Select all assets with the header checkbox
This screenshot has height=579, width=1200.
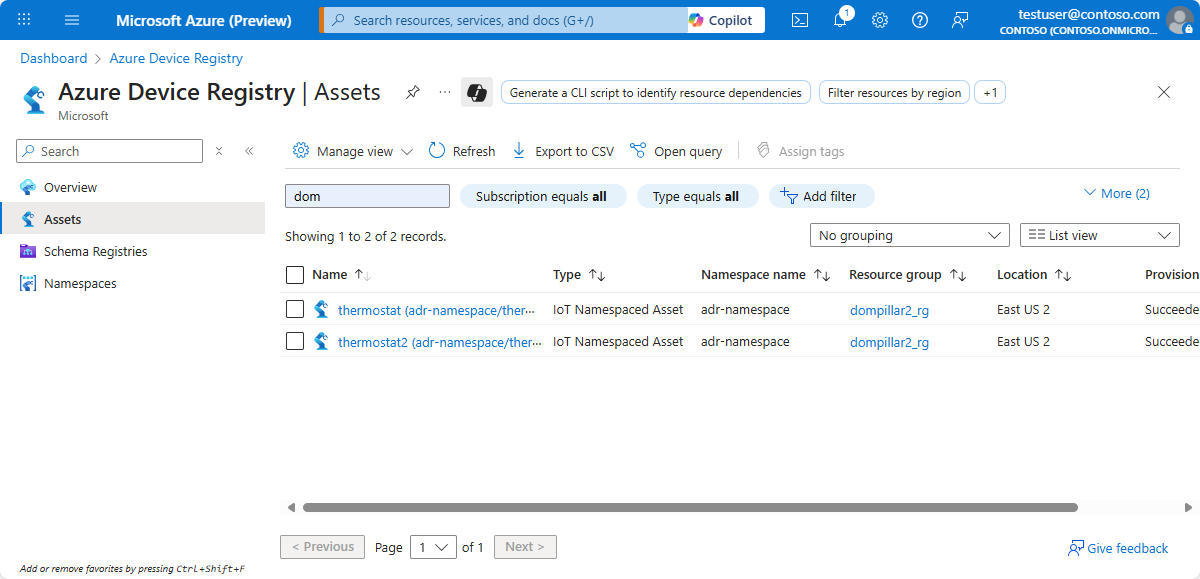[x=294, y=274]
